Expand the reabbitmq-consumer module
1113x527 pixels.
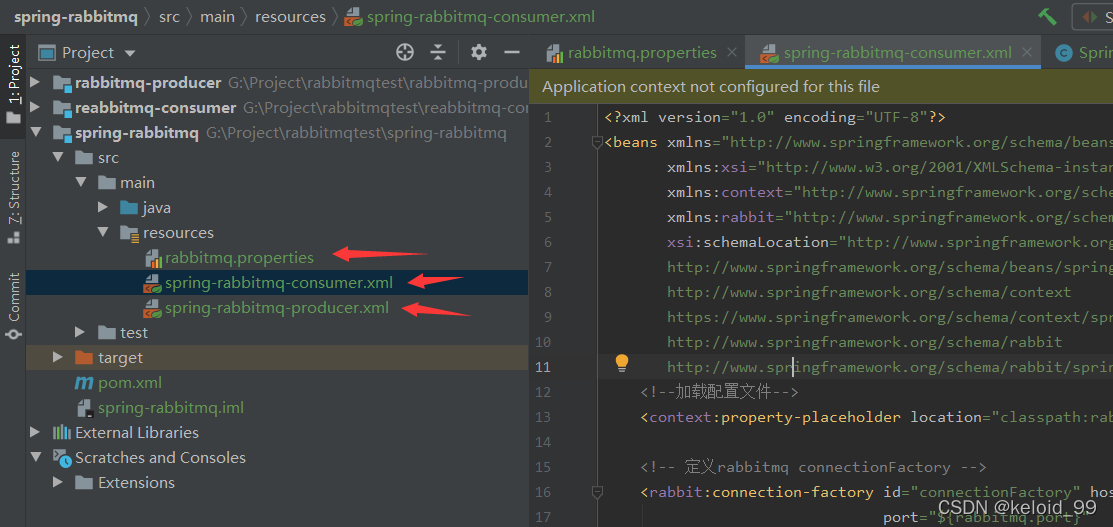36,108
